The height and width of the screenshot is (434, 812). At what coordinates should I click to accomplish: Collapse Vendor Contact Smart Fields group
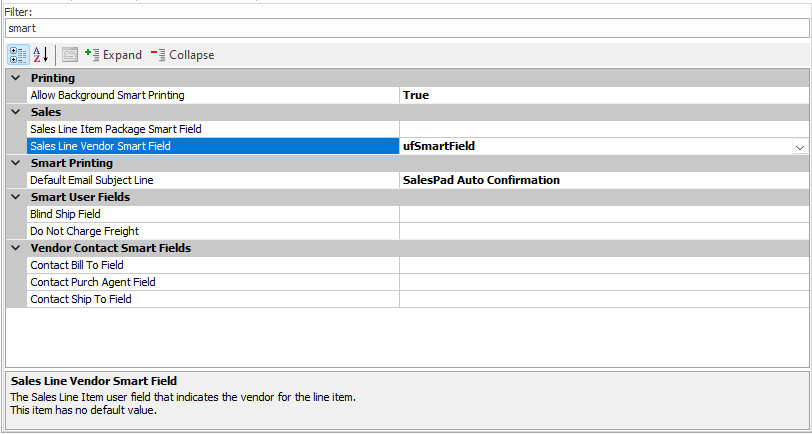coord(15,248)
